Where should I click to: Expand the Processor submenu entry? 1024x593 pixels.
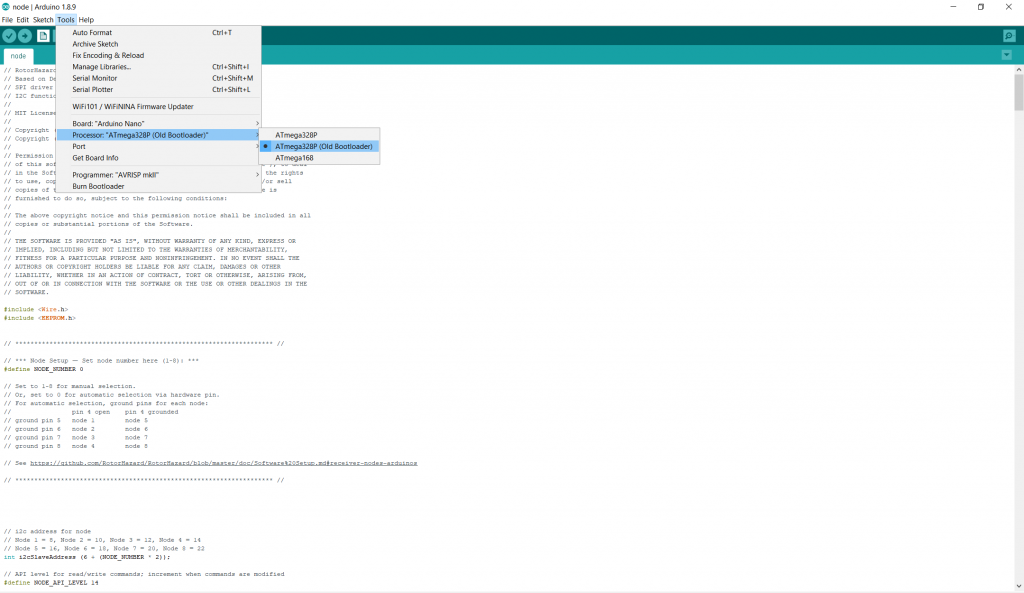click(x=159, y=135)
